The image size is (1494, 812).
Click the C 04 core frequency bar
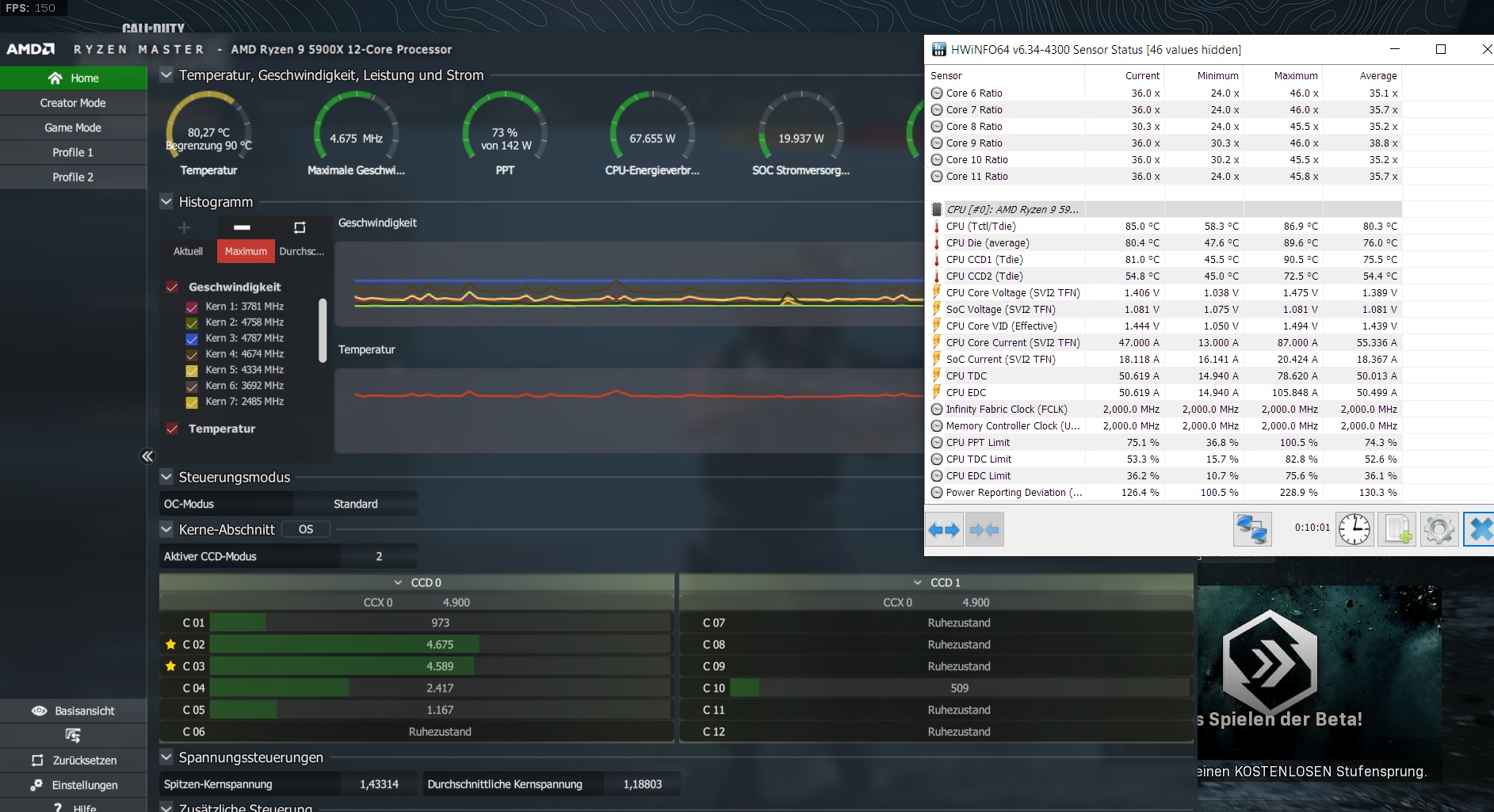(441, 688)
